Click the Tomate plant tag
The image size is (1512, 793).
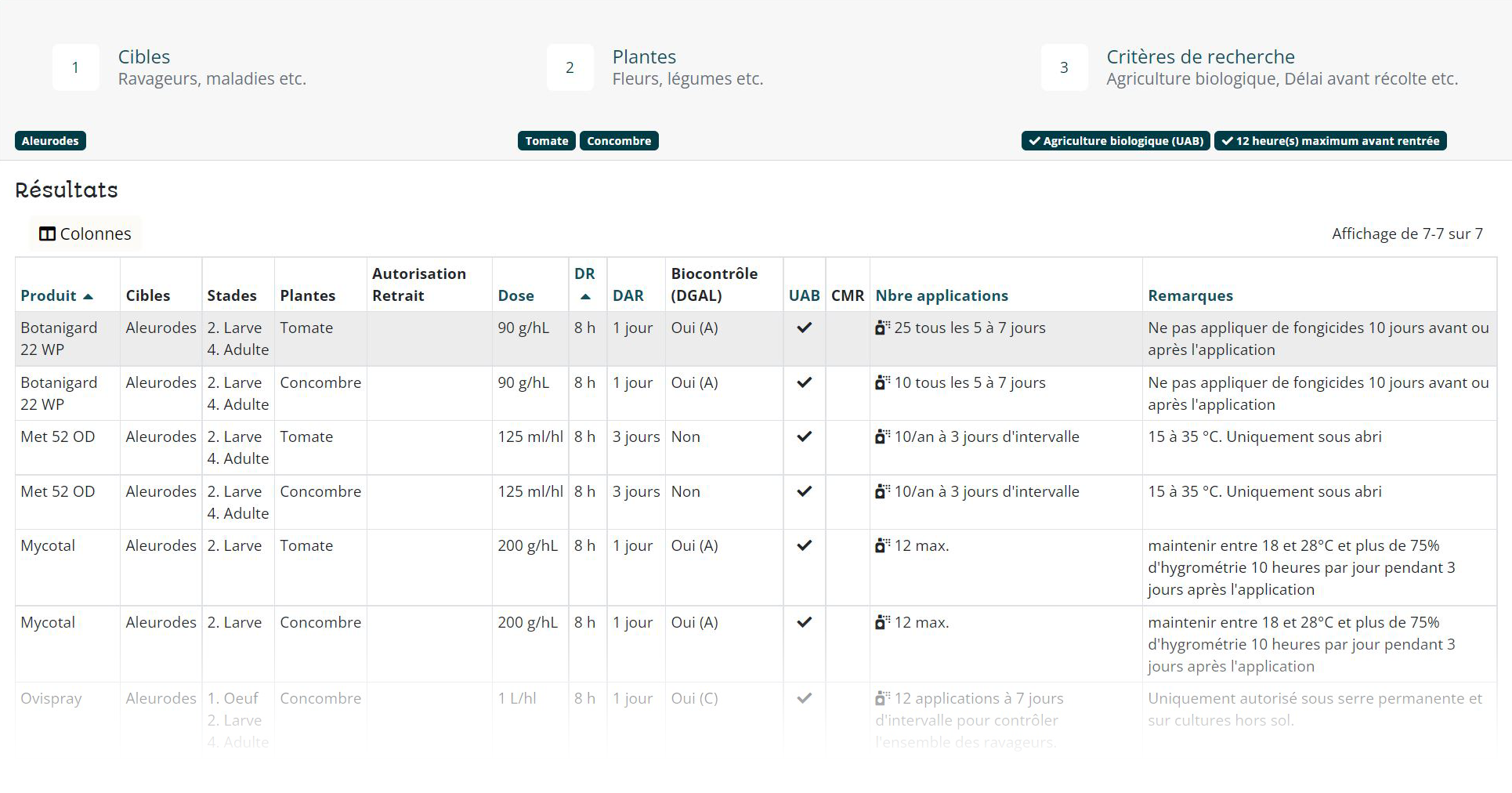(x=546, y=141)
